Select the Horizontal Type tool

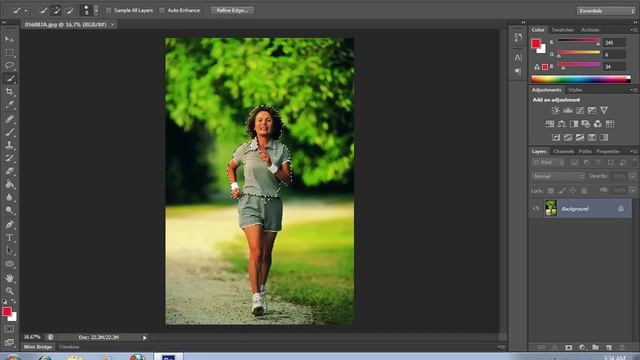click(x=9, y=238)
